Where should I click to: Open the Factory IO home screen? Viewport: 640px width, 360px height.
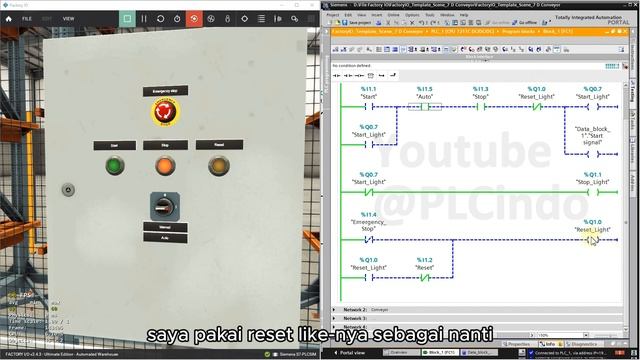pyautogui.click(x=9, y=19)
